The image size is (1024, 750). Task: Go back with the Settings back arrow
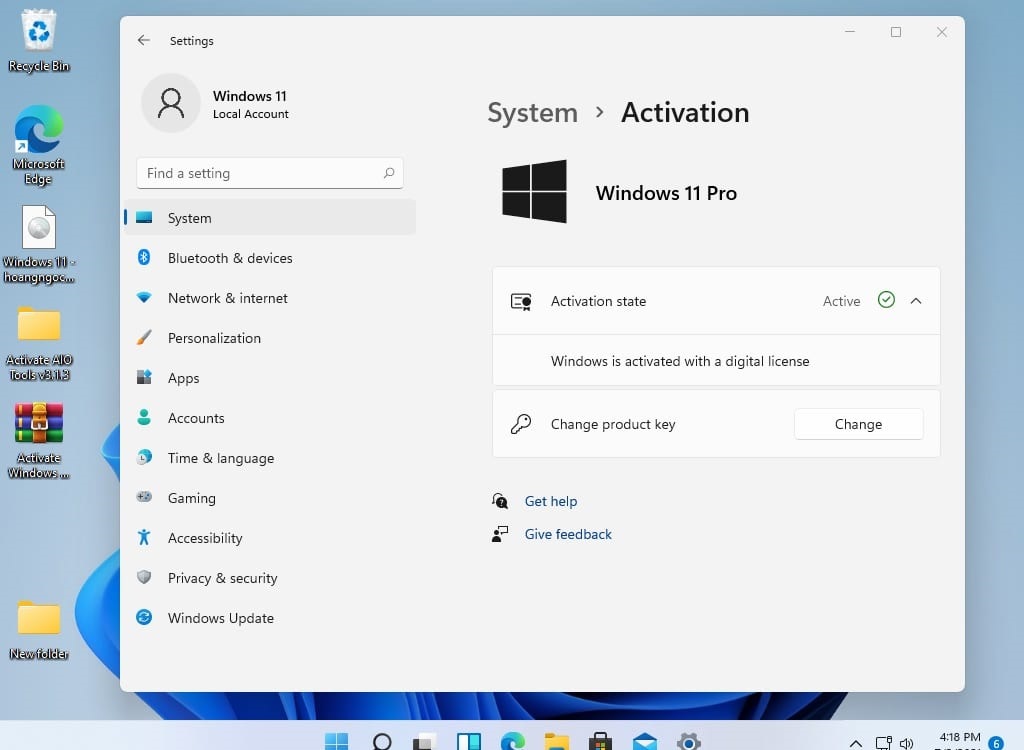(x=144, y=41)
